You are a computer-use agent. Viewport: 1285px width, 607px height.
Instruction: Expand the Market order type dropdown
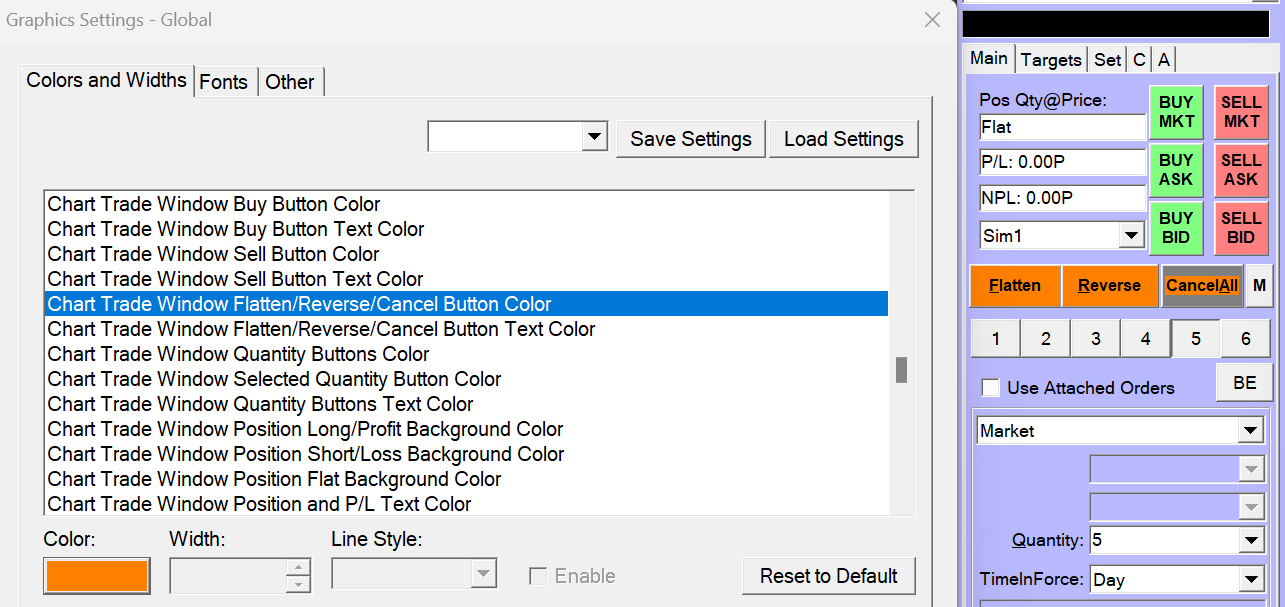(1250, 431)
